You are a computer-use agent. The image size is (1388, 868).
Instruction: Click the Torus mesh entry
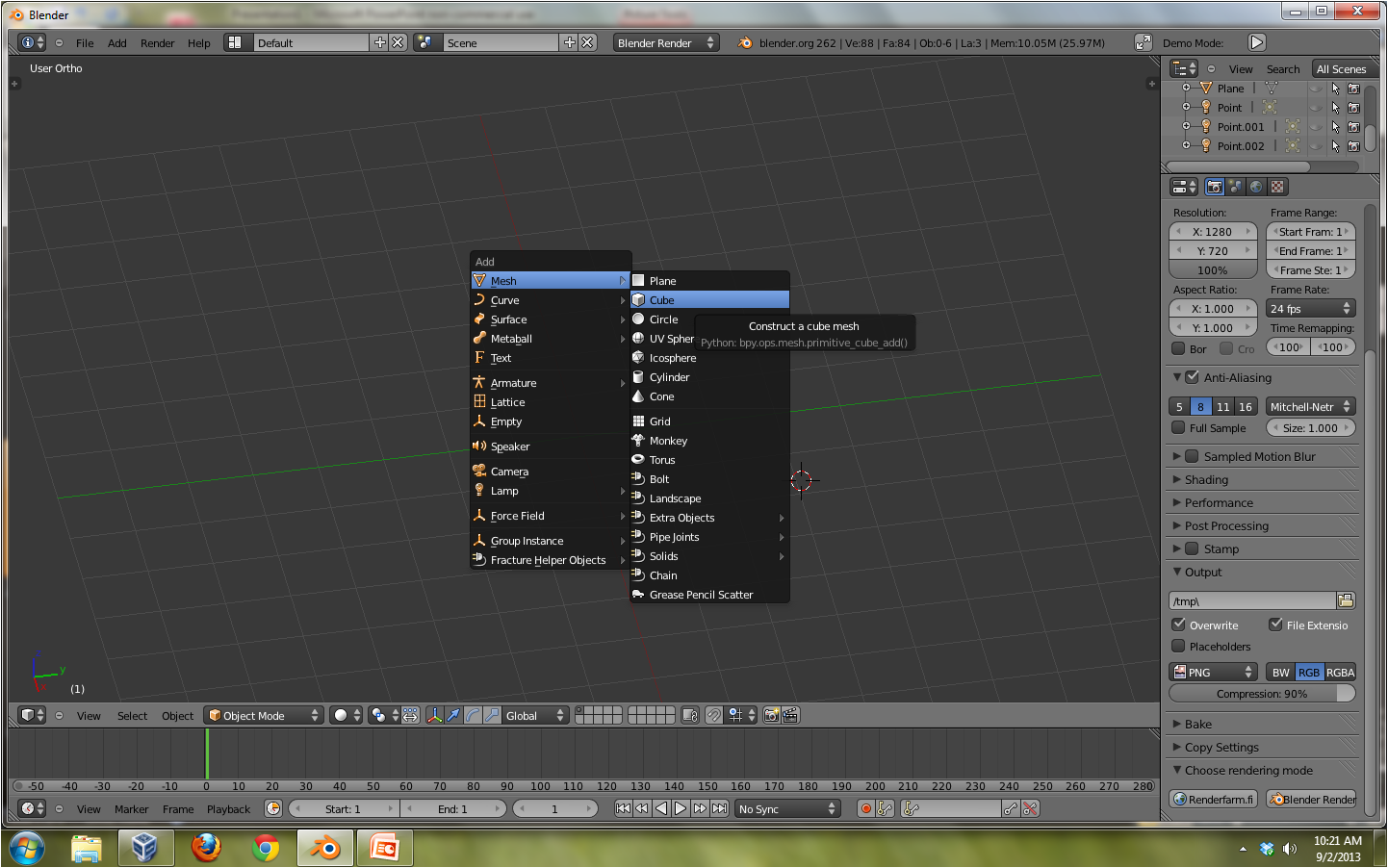click(709, 460)
